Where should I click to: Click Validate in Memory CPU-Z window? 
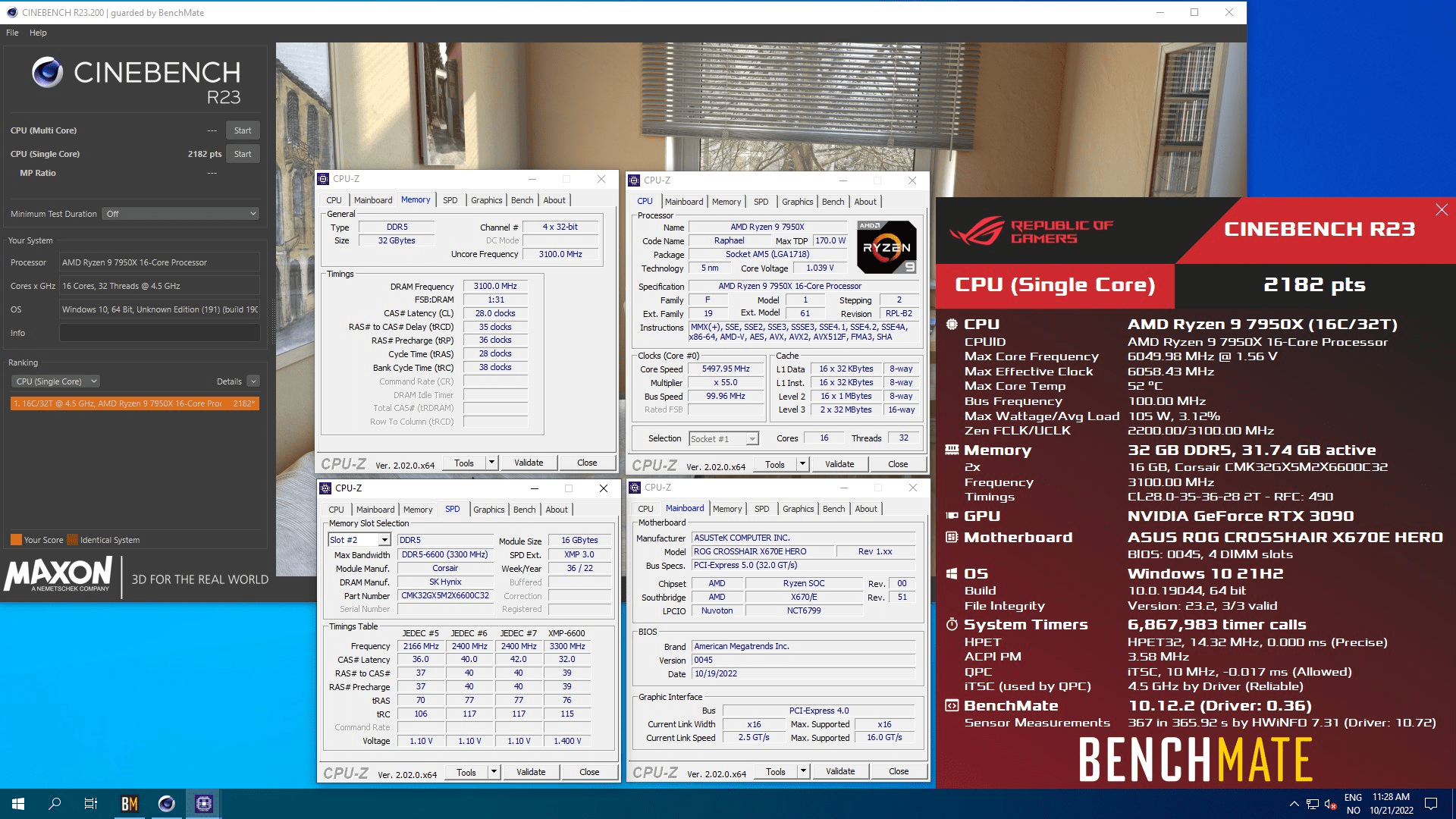tap(529, 463)
